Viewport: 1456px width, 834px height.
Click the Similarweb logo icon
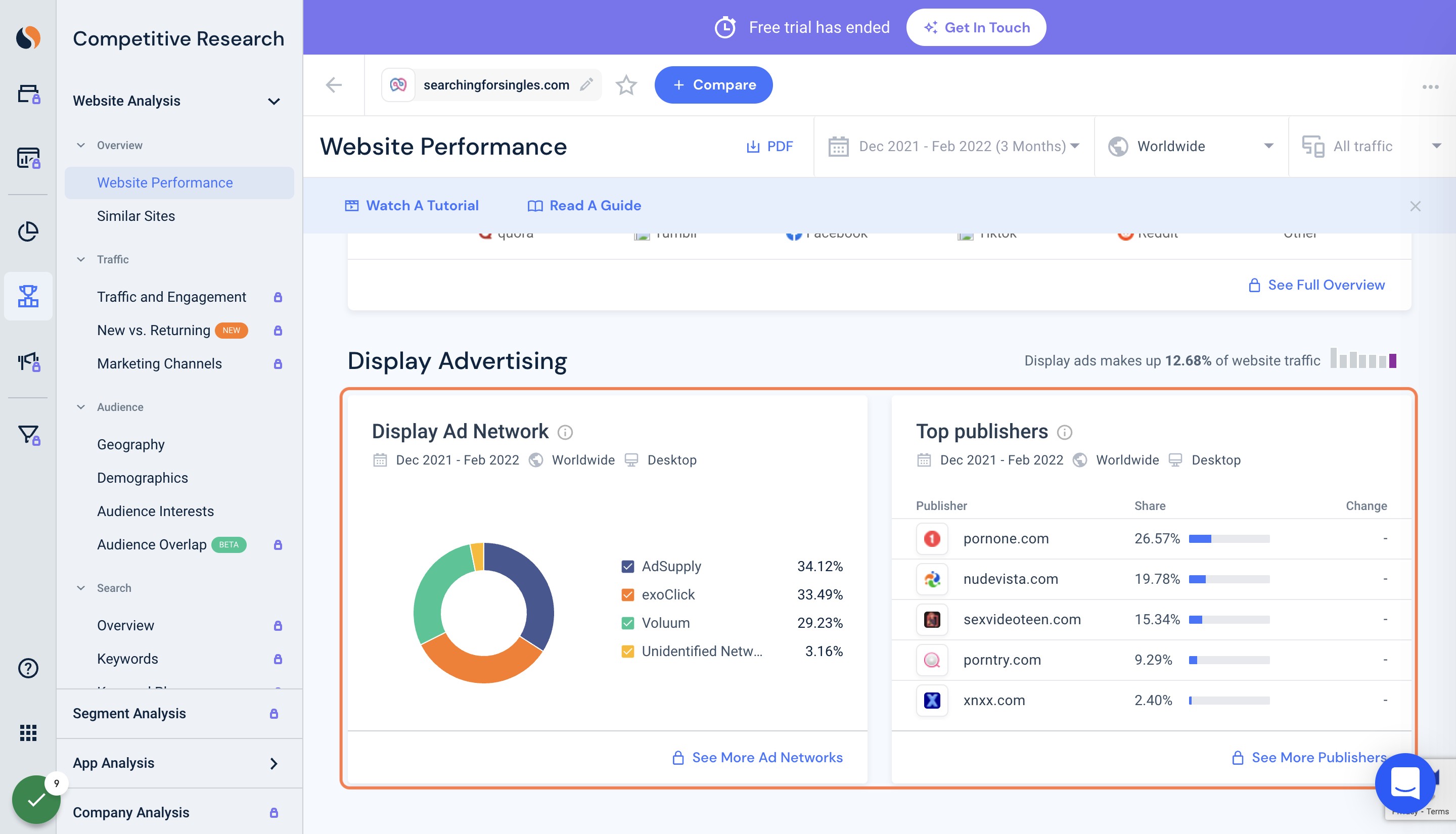point(28,38)
